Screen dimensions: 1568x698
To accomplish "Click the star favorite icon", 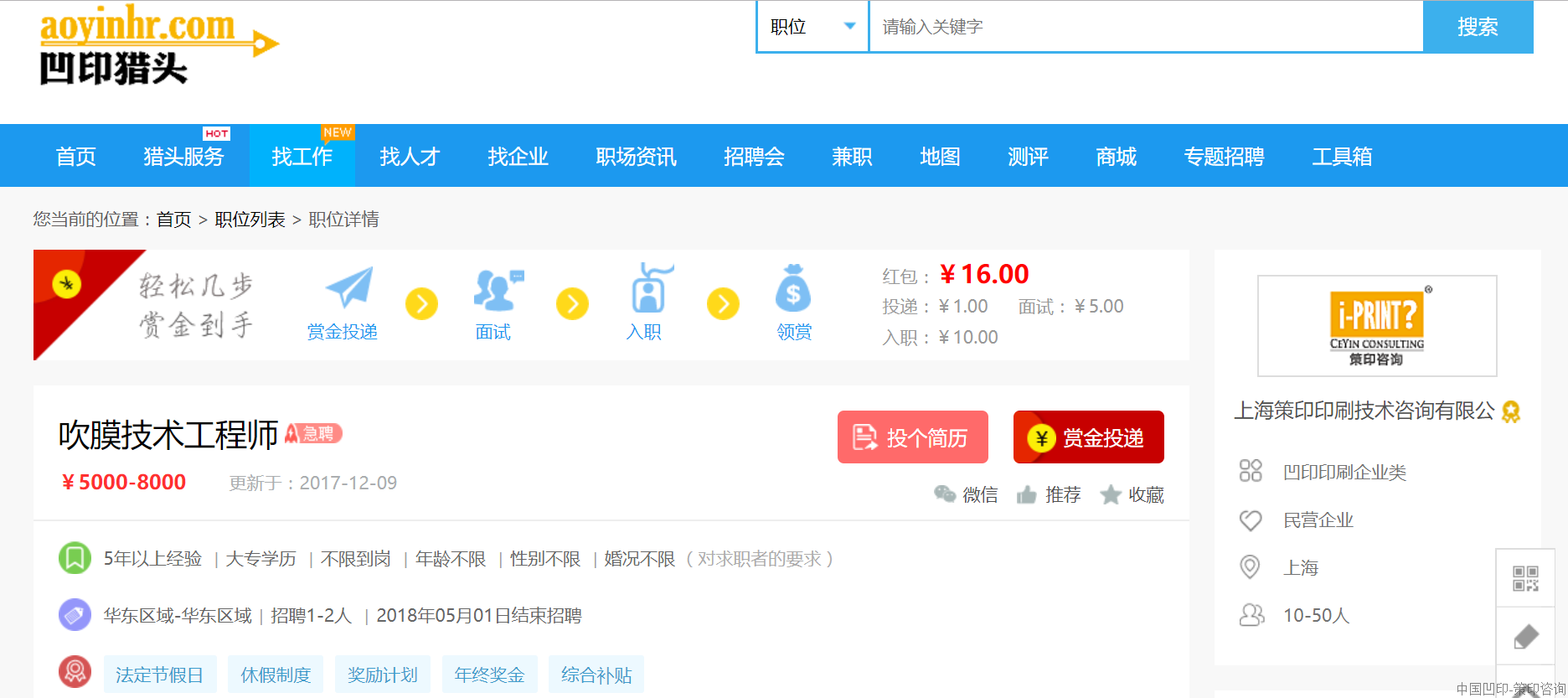I will point(1111,495).
